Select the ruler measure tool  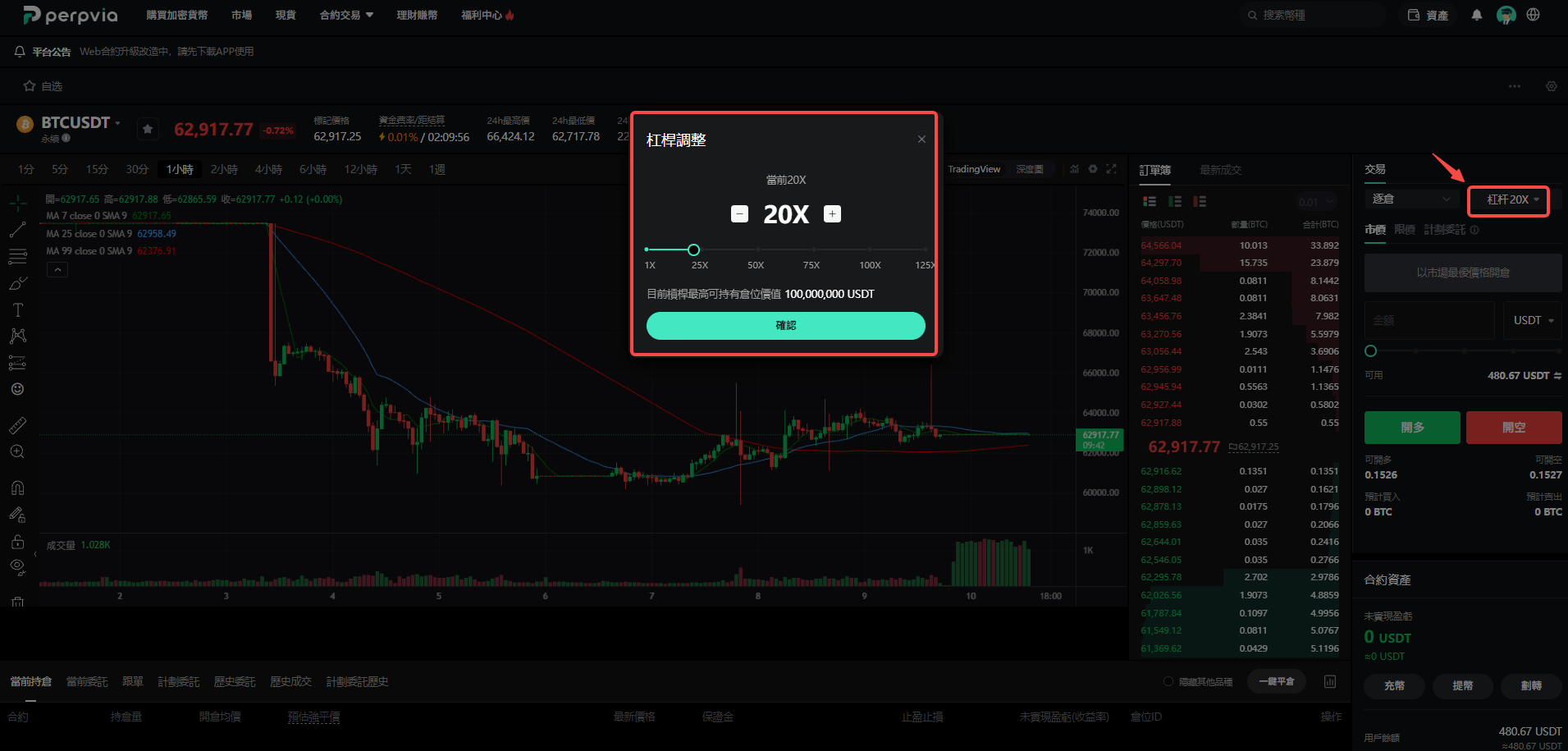pos(17,425)
